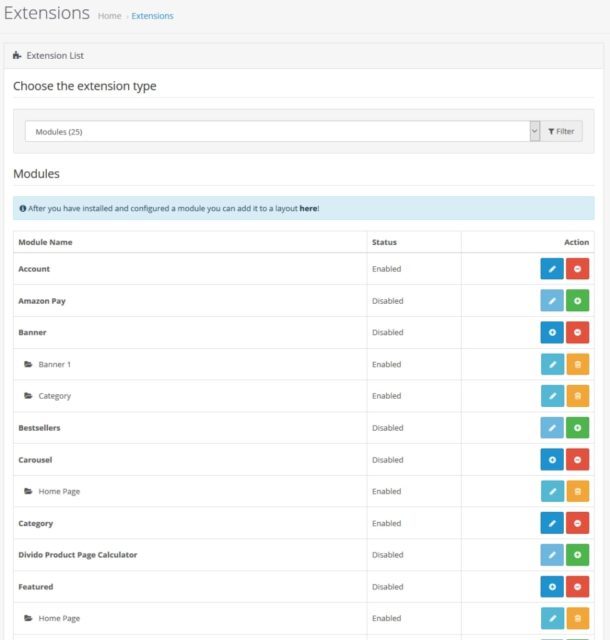The image size is (610, 640).
Task: Click the Module Name column header
Action: (x=45, y=242)
